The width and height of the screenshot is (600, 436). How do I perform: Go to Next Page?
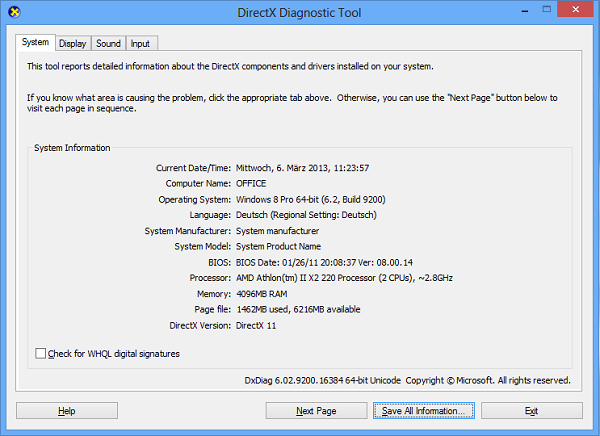pos(316,411)
